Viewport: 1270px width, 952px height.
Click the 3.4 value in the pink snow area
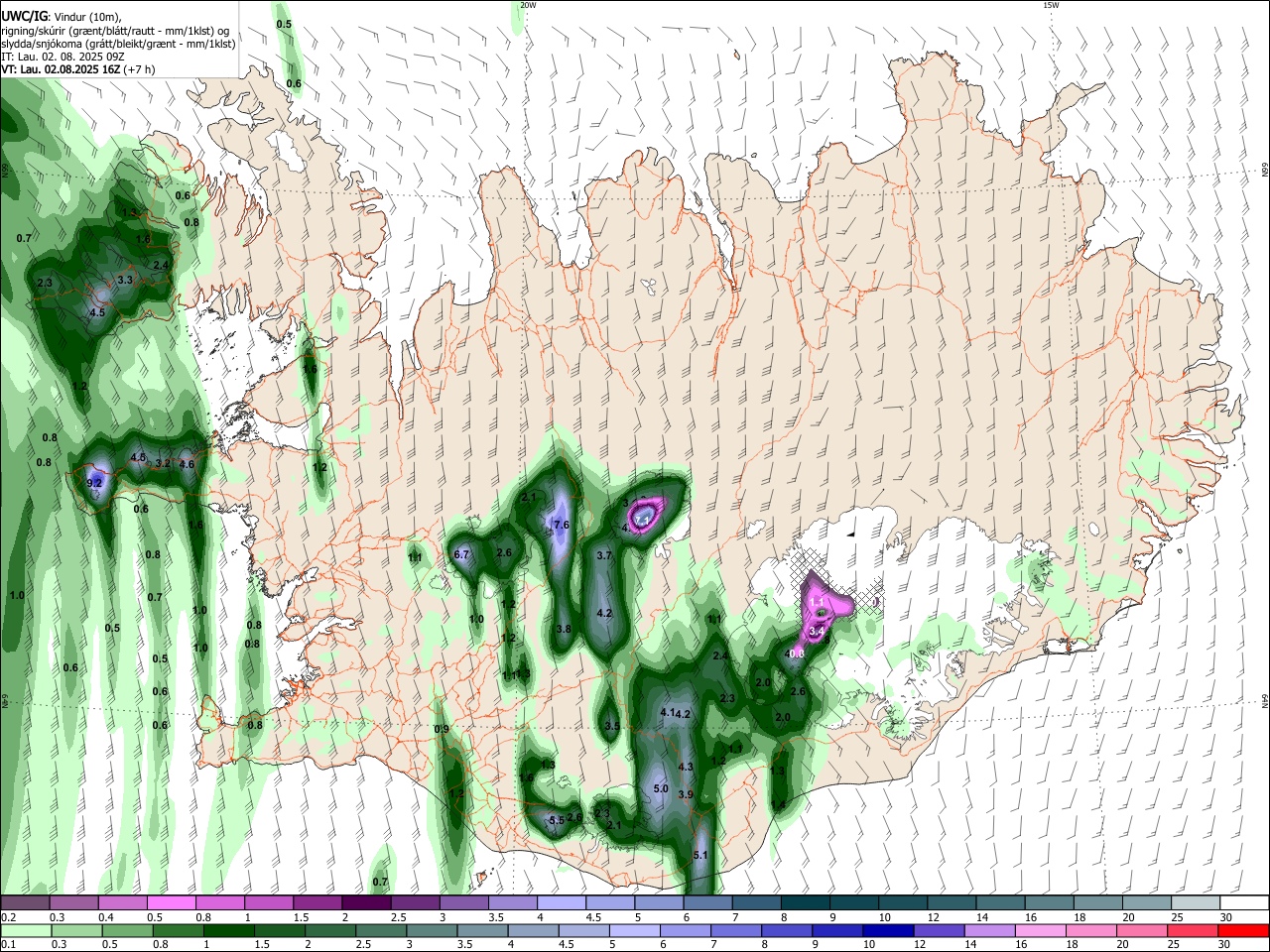click(818, 631)
